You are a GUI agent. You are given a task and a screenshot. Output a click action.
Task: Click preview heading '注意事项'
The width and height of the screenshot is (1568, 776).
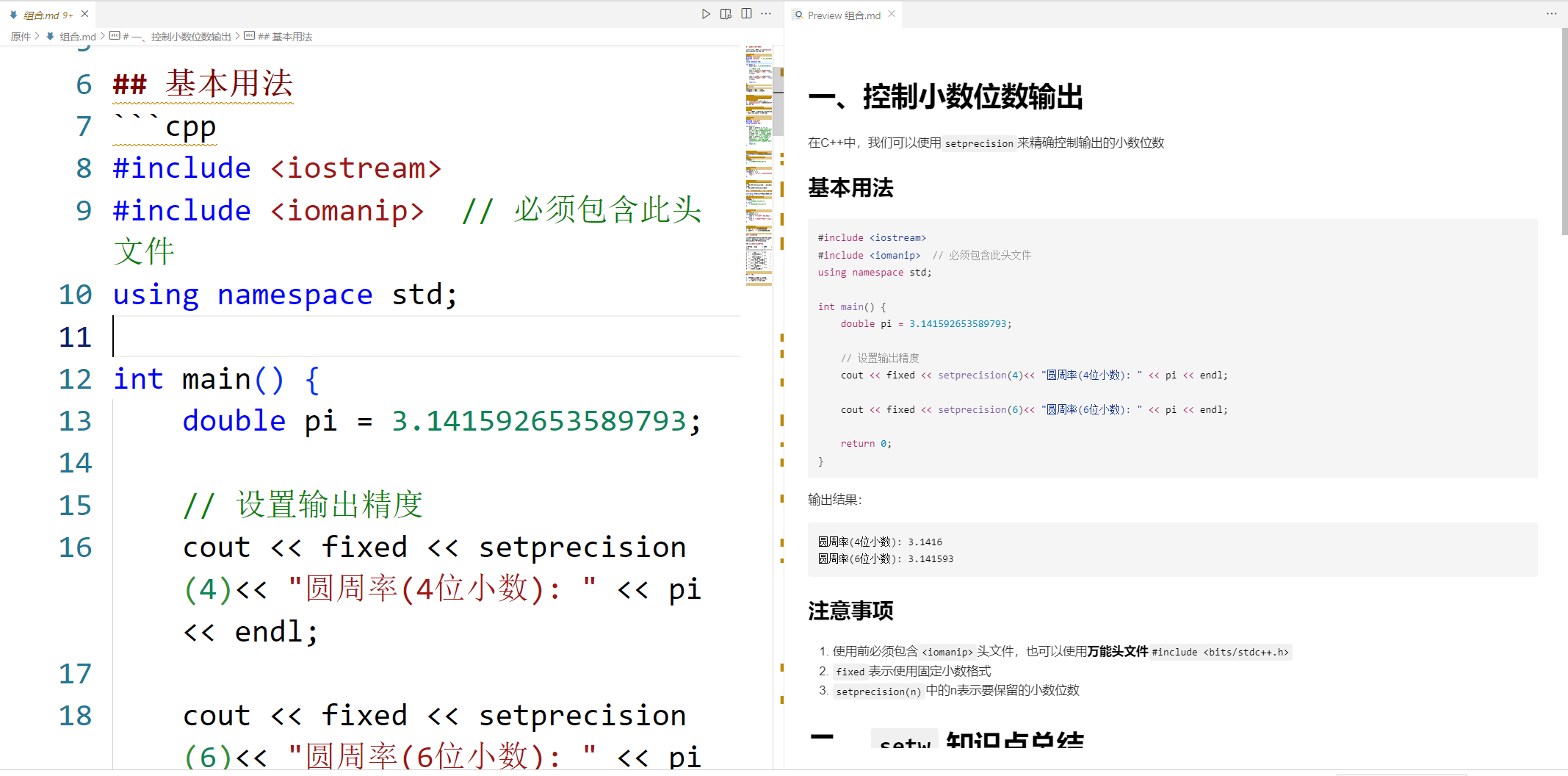[x=850, y=611]
